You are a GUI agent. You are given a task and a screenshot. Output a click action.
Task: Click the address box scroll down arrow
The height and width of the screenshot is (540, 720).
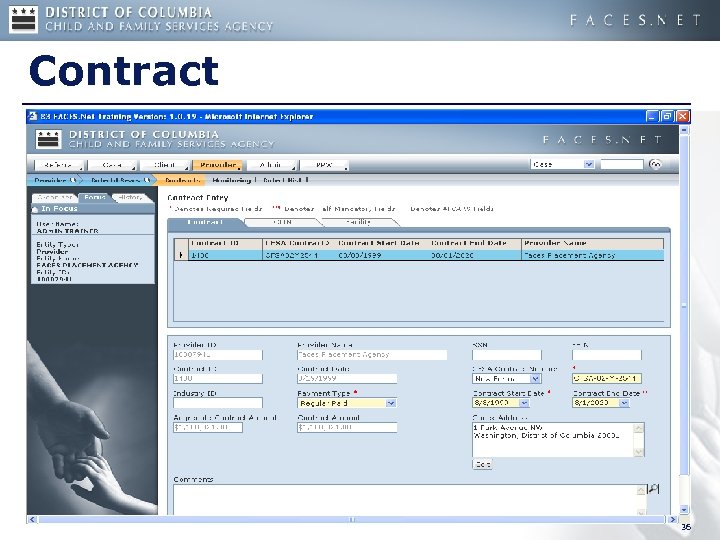(x=639, y=452)
